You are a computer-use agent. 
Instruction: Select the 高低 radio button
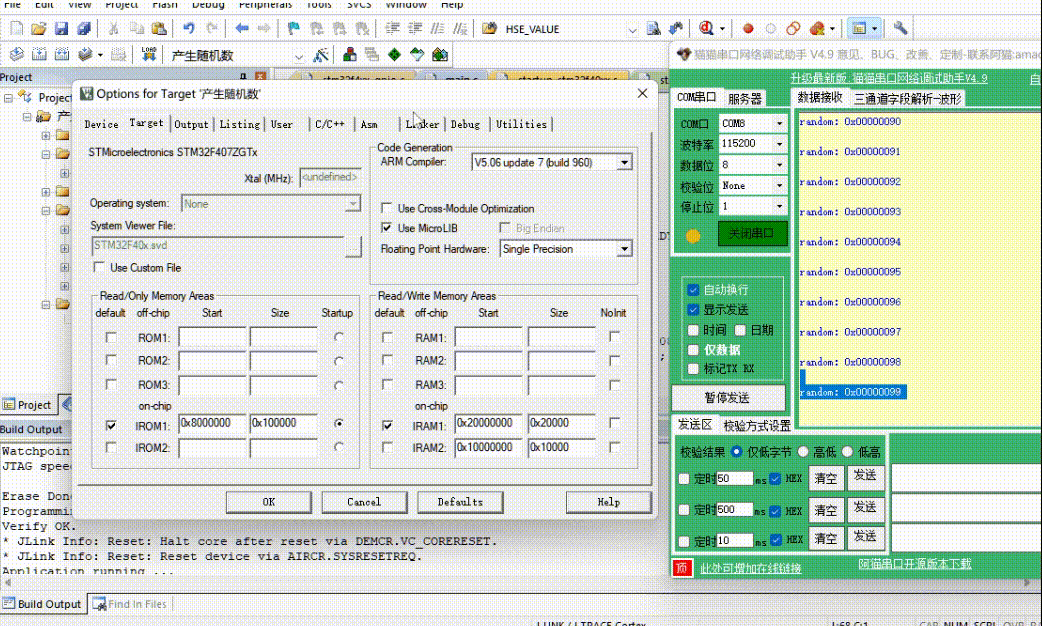tap(804, 452)
